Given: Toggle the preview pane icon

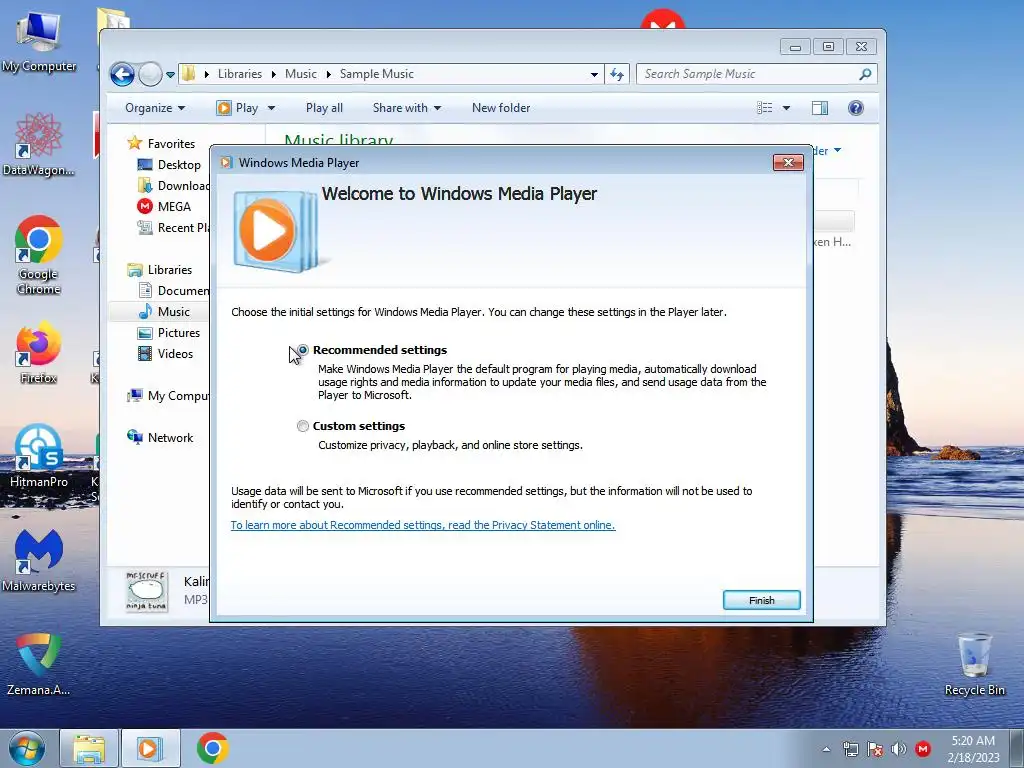Looking at the screenshot, I should click(x=820, y=108).
